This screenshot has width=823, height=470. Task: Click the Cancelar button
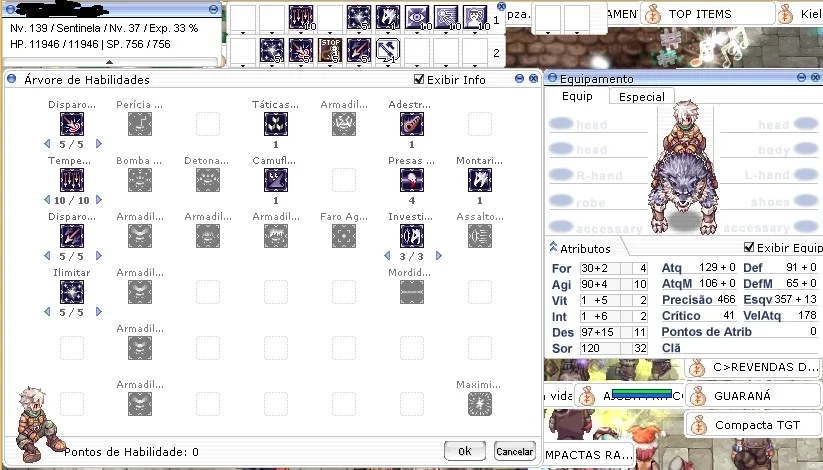514,451
